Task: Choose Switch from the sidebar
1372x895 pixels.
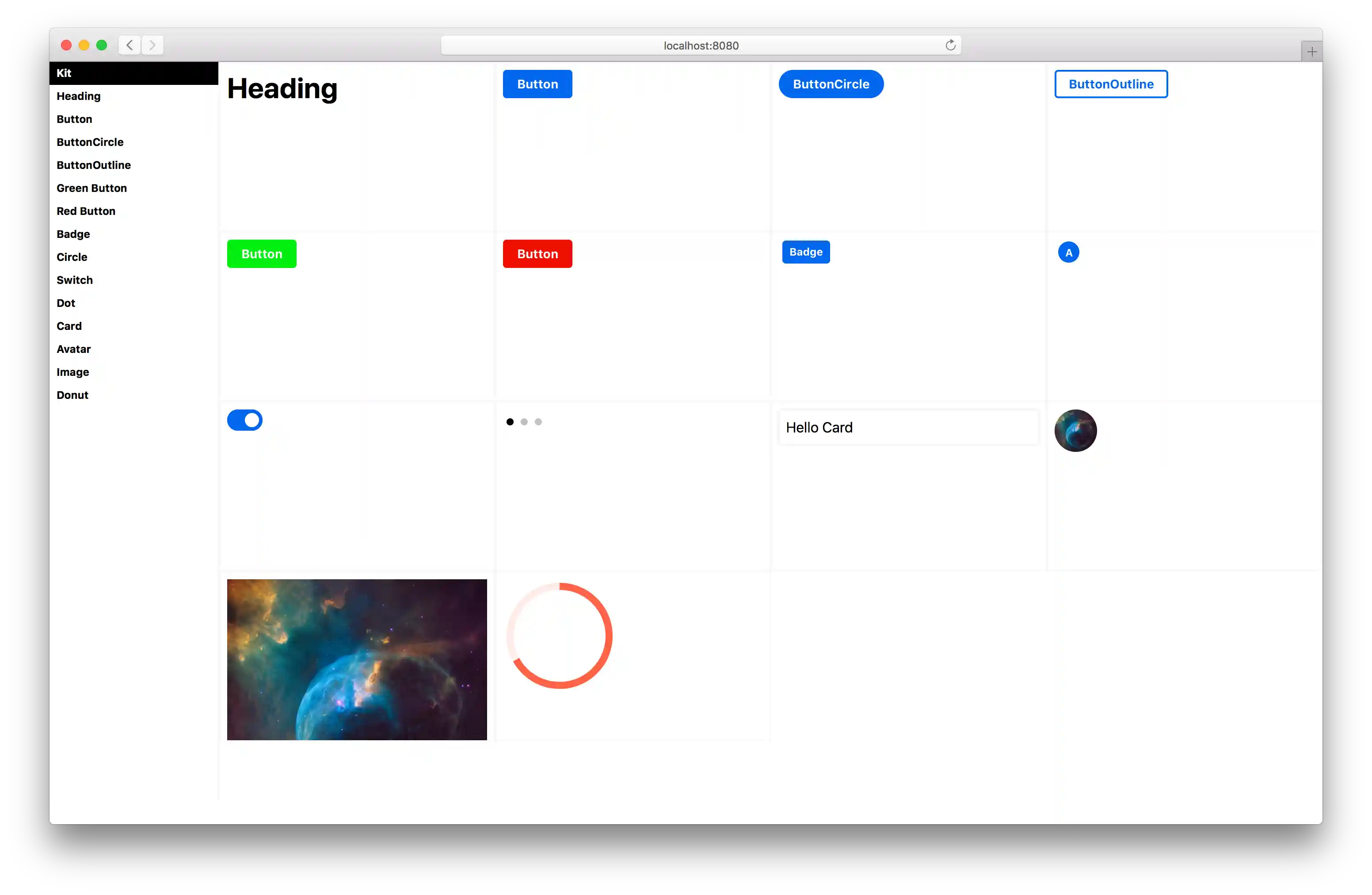Action: [74, 280]
